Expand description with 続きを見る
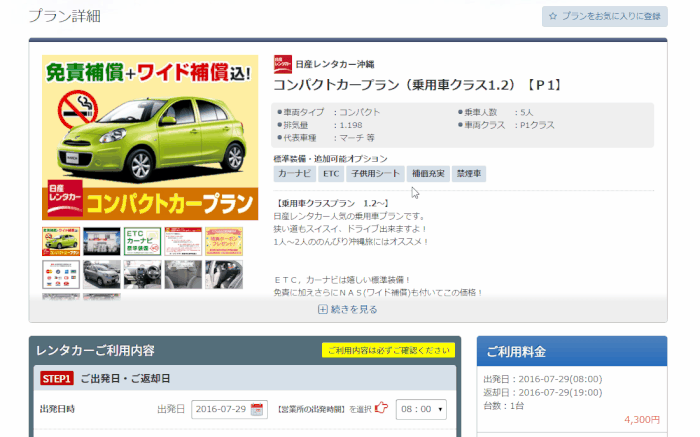Image resolution: width=700 pixels, height=437 pixels. coord(348,309)
